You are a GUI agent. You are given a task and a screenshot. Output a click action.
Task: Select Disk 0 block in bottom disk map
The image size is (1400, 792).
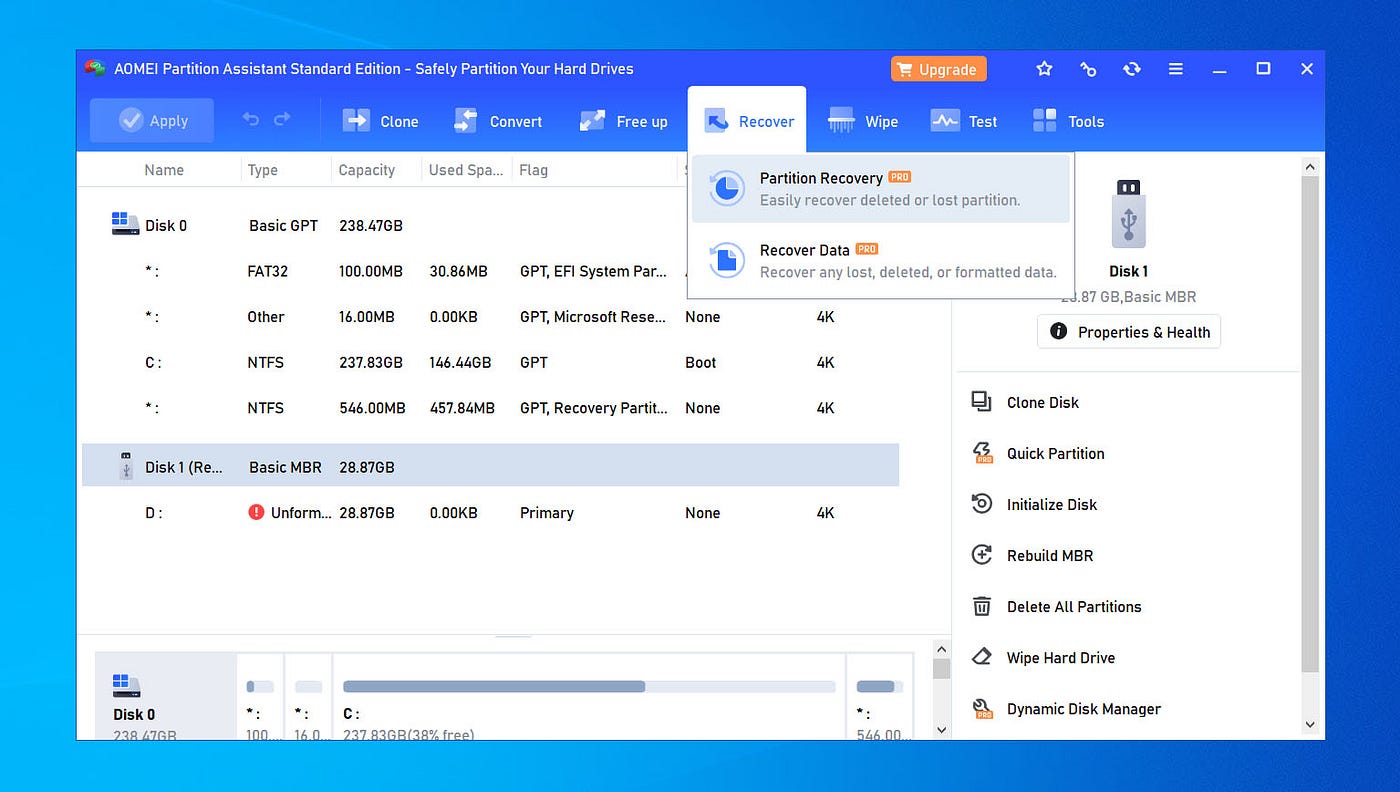pyautogui.click(x=166, y=697)
